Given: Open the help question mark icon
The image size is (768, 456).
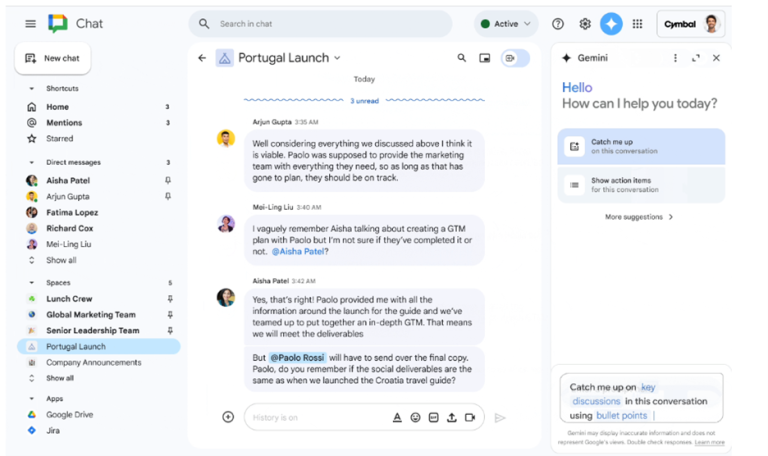Looking at the screenshot, I should pos(558,24).
